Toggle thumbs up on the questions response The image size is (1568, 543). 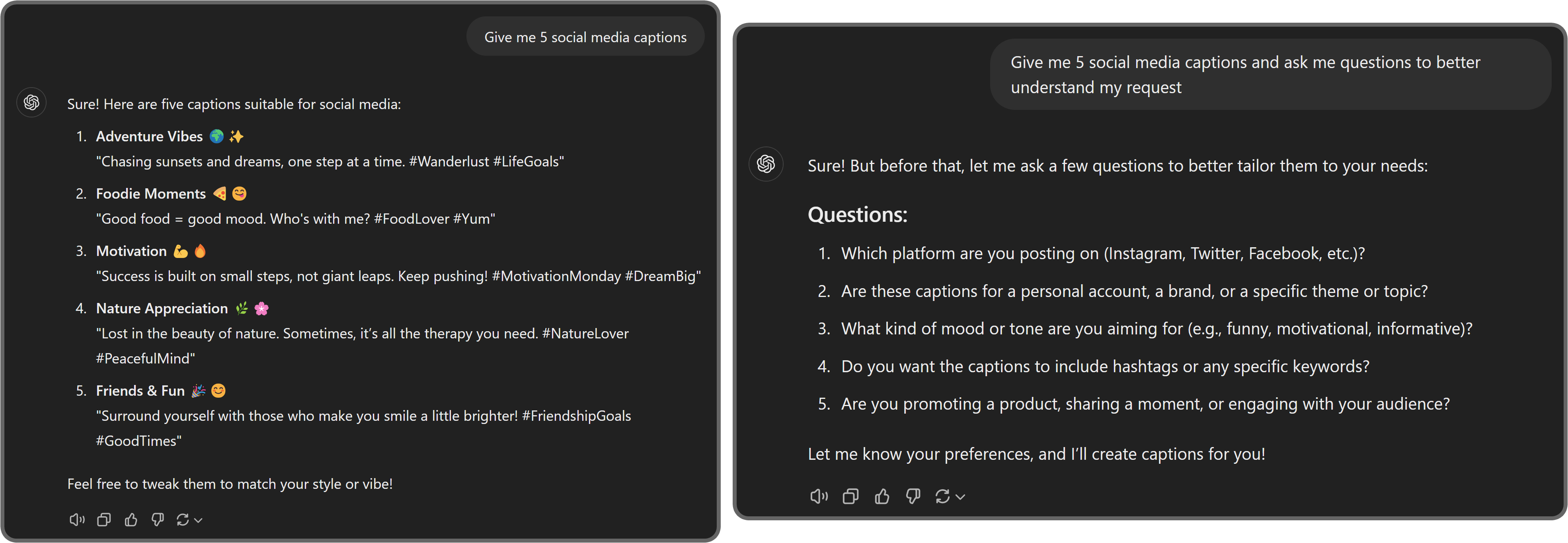click(x=882, y=496)
